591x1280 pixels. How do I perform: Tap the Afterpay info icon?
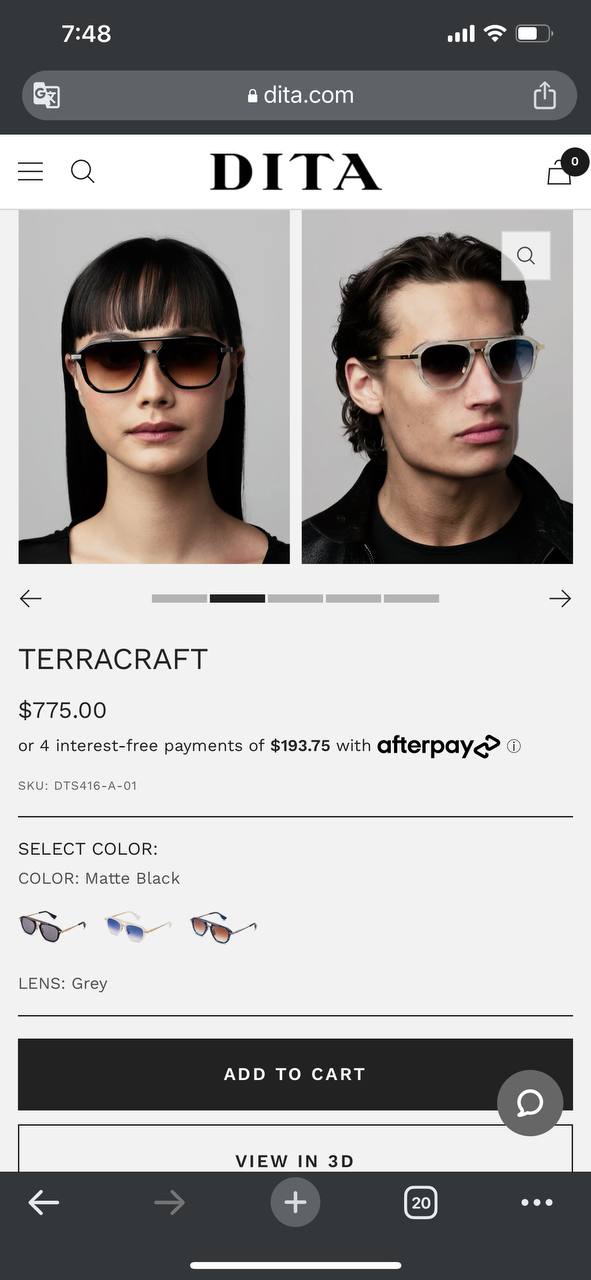(x=514, y=746)
